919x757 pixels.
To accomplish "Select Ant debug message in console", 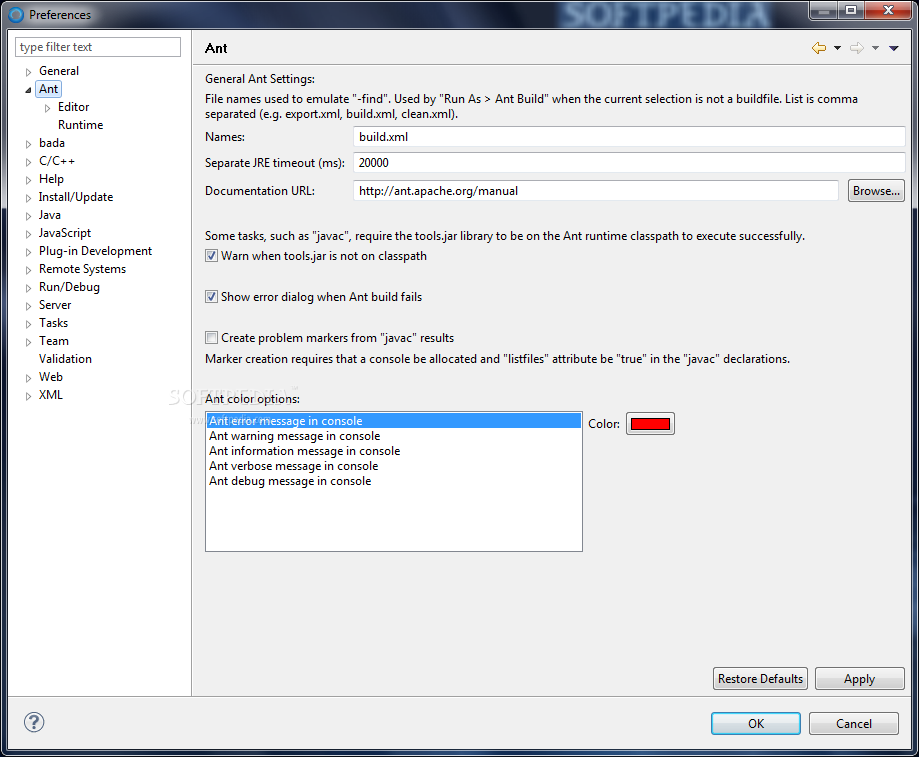I will pos(394,481).
